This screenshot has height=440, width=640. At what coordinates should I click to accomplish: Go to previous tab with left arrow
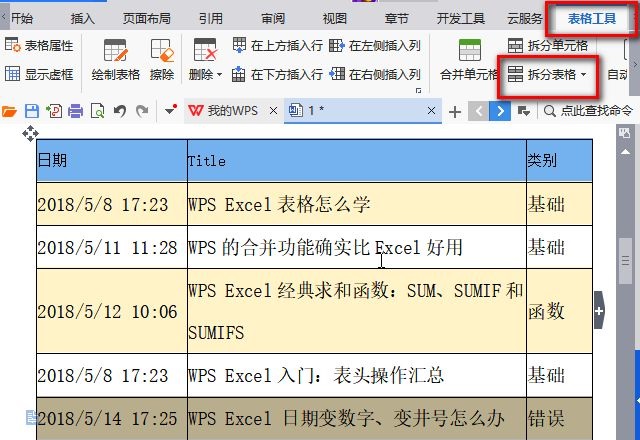[x=479, y=111]
